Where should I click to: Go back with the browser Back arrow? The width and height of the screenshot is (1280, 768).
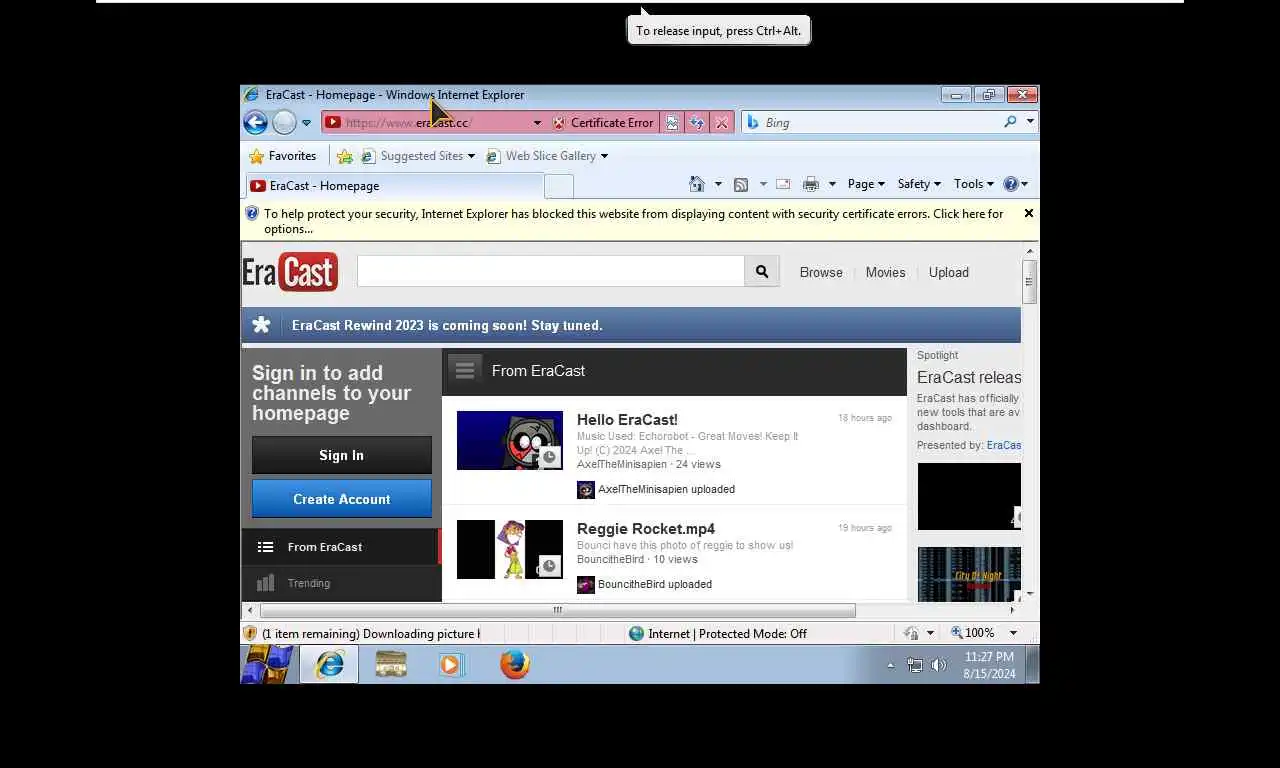click(x=255, y=122)
